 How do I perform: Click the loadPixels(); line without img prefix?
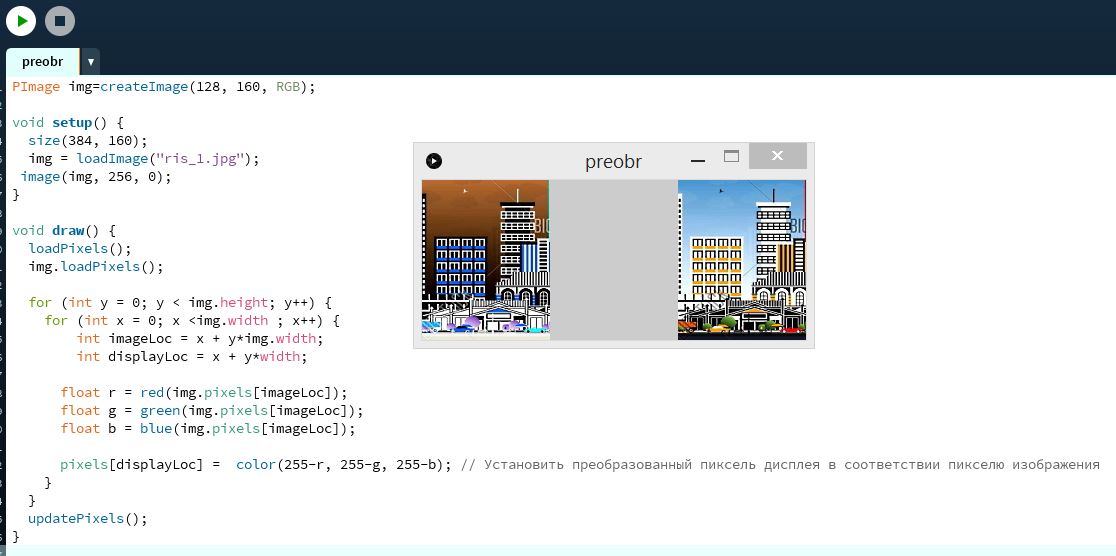click(x=80, y=248)
